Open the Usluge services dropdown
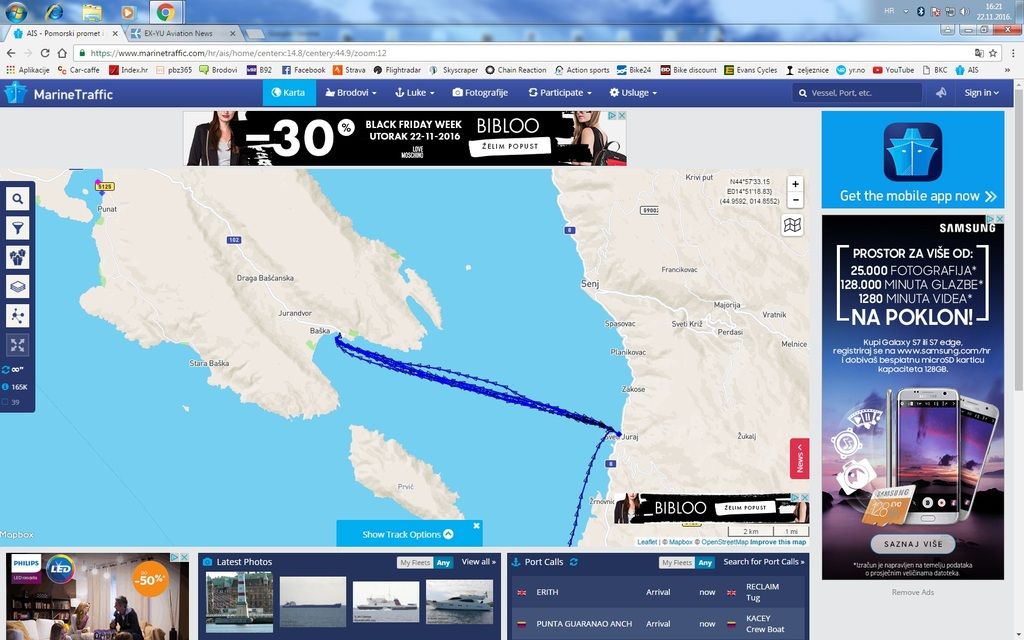Screen dimensions: 1024x640 point(633,93)
